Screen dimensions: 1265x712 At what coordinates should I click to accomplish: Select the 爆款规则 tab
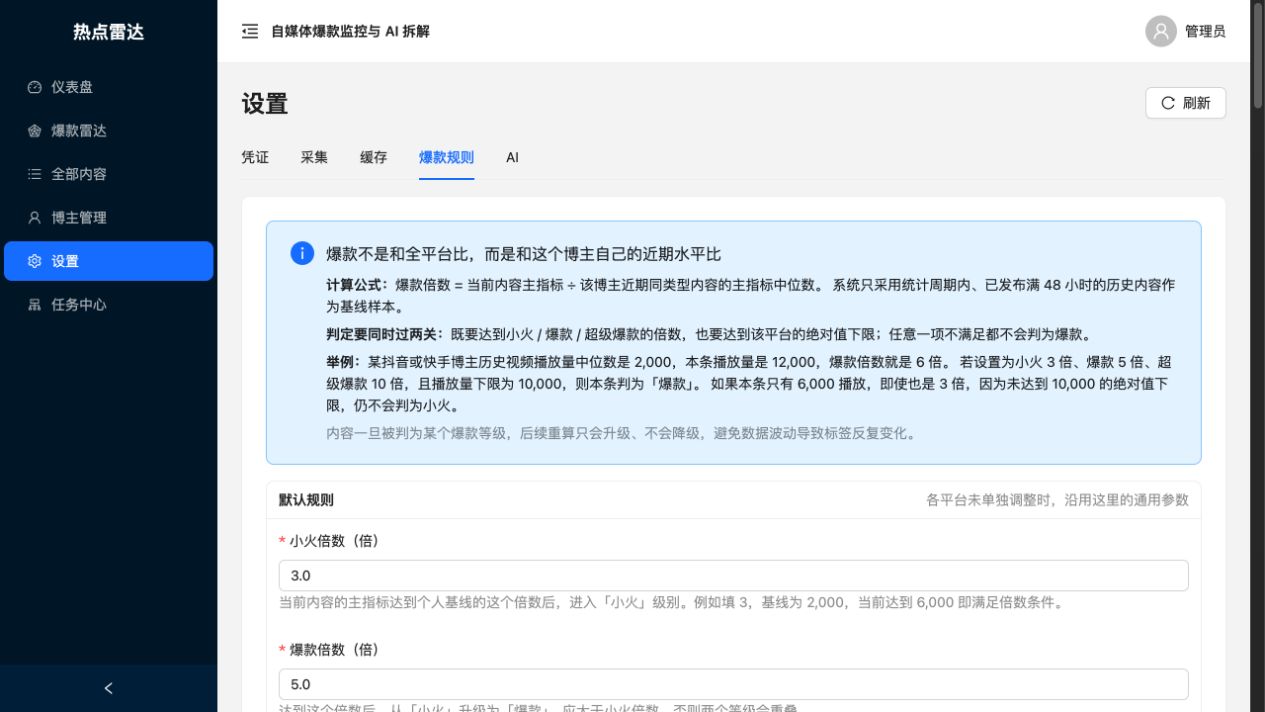446,157
